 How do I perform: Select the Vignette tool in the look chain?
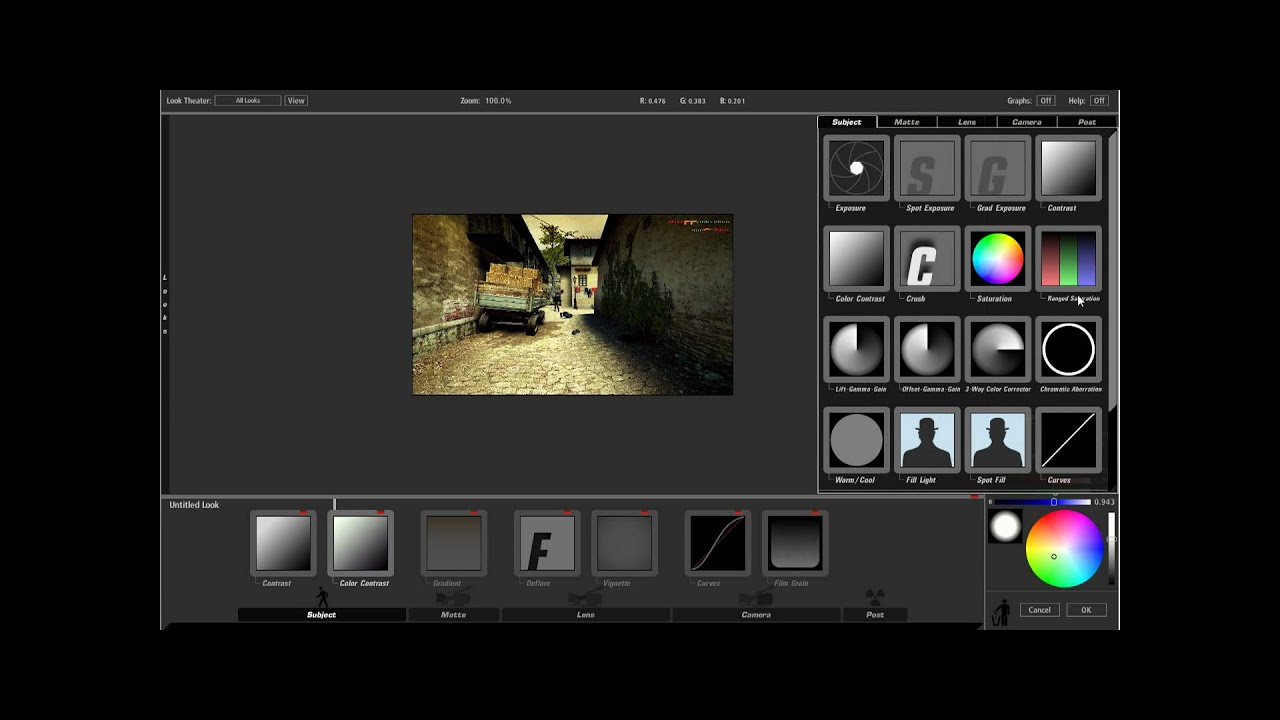tap(624, 543)
